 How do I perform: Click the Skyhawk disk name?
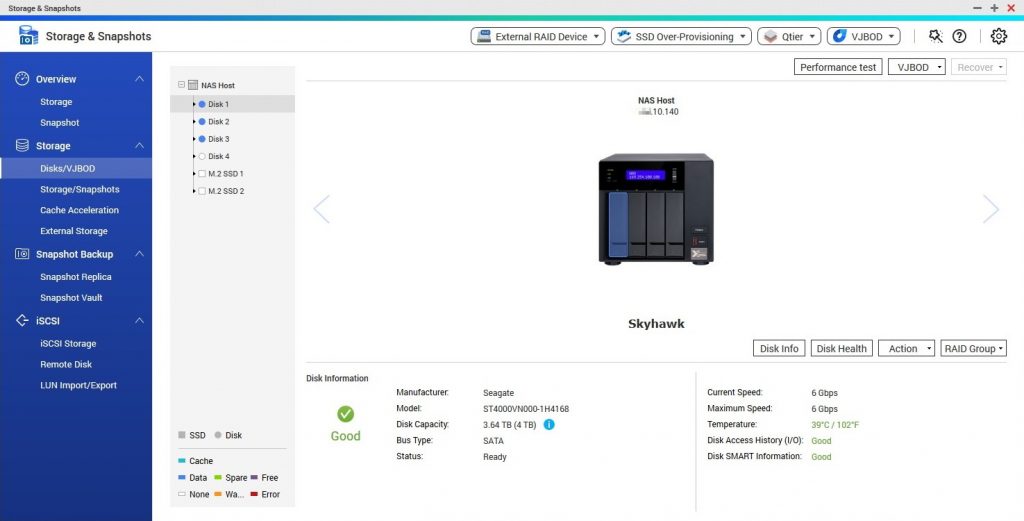point(656,324)
